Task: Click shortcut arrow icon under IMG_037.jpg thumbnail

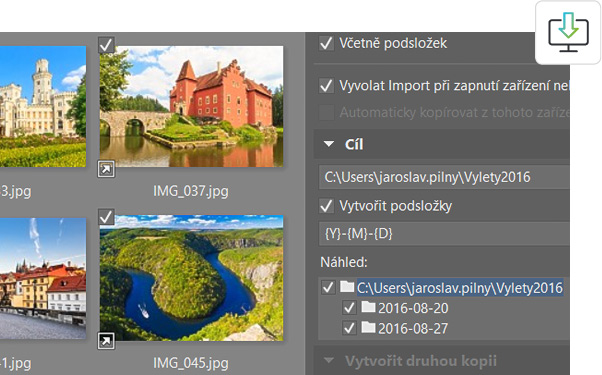Action: pos(106,169)
